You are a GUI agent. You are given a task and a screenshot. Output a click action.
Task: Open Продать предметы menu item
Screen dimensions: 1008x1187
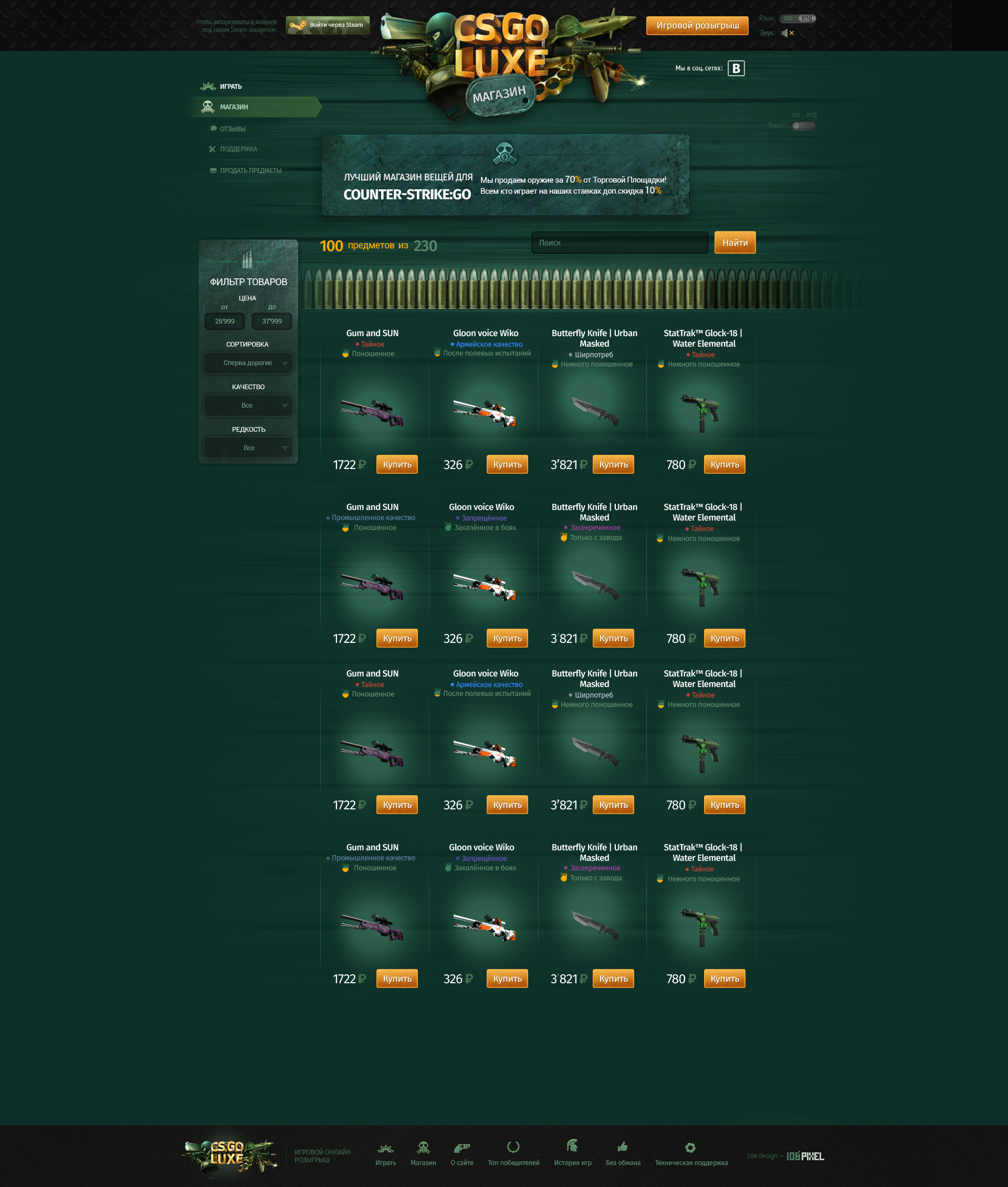(251, 170)
